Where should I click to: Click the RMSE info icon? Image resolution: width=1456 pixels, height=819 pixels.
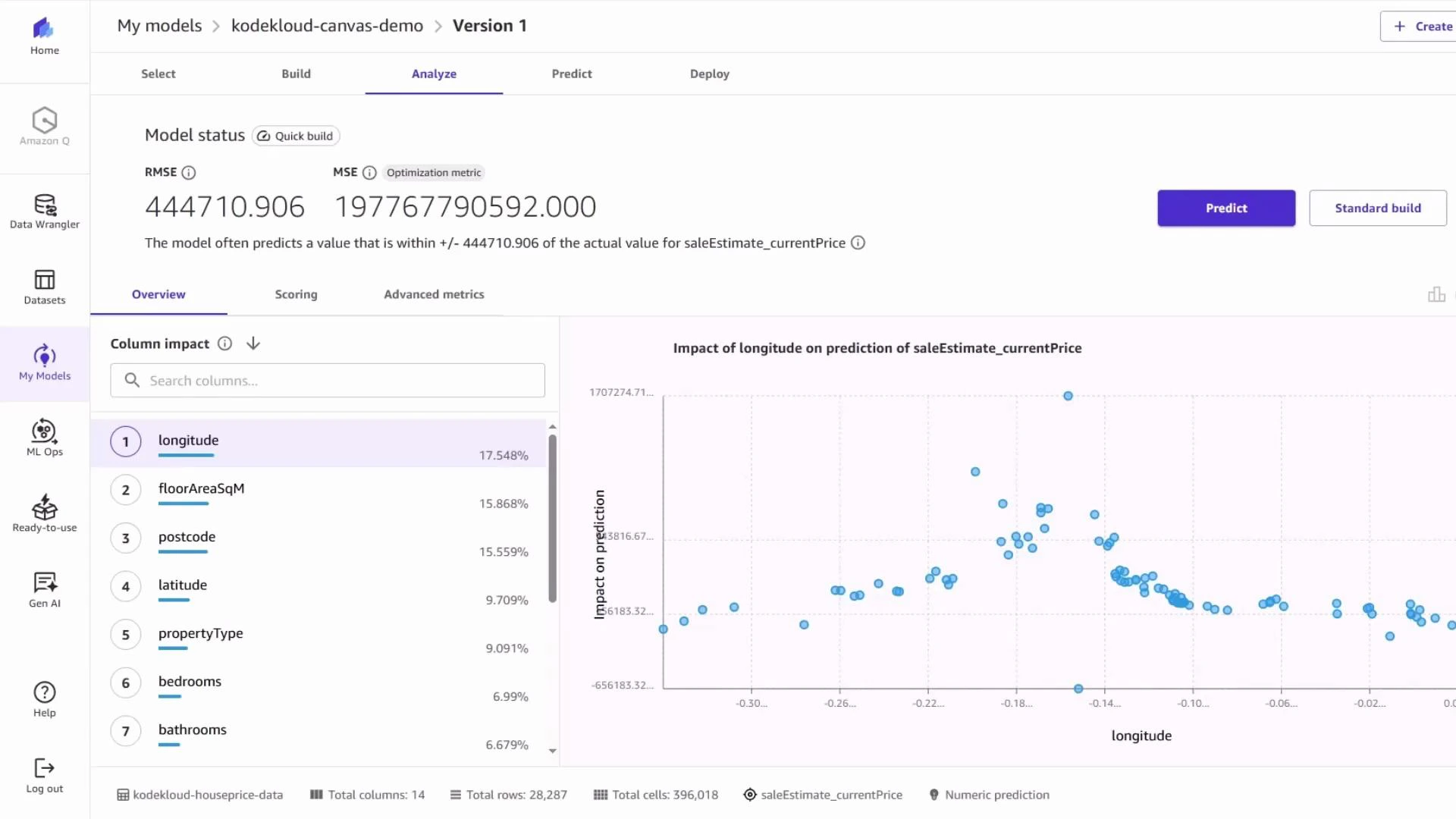coord(187,172)
